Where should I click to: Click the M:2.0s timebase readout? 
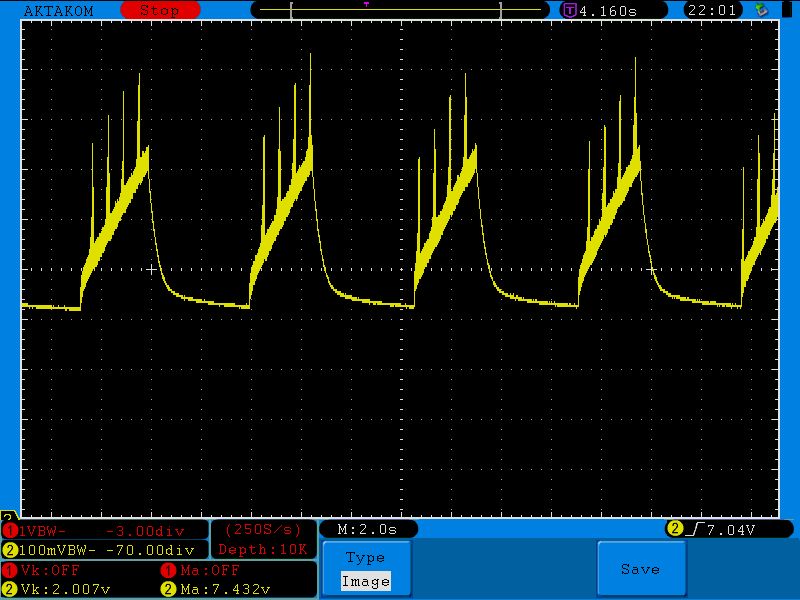pos(367,529)
